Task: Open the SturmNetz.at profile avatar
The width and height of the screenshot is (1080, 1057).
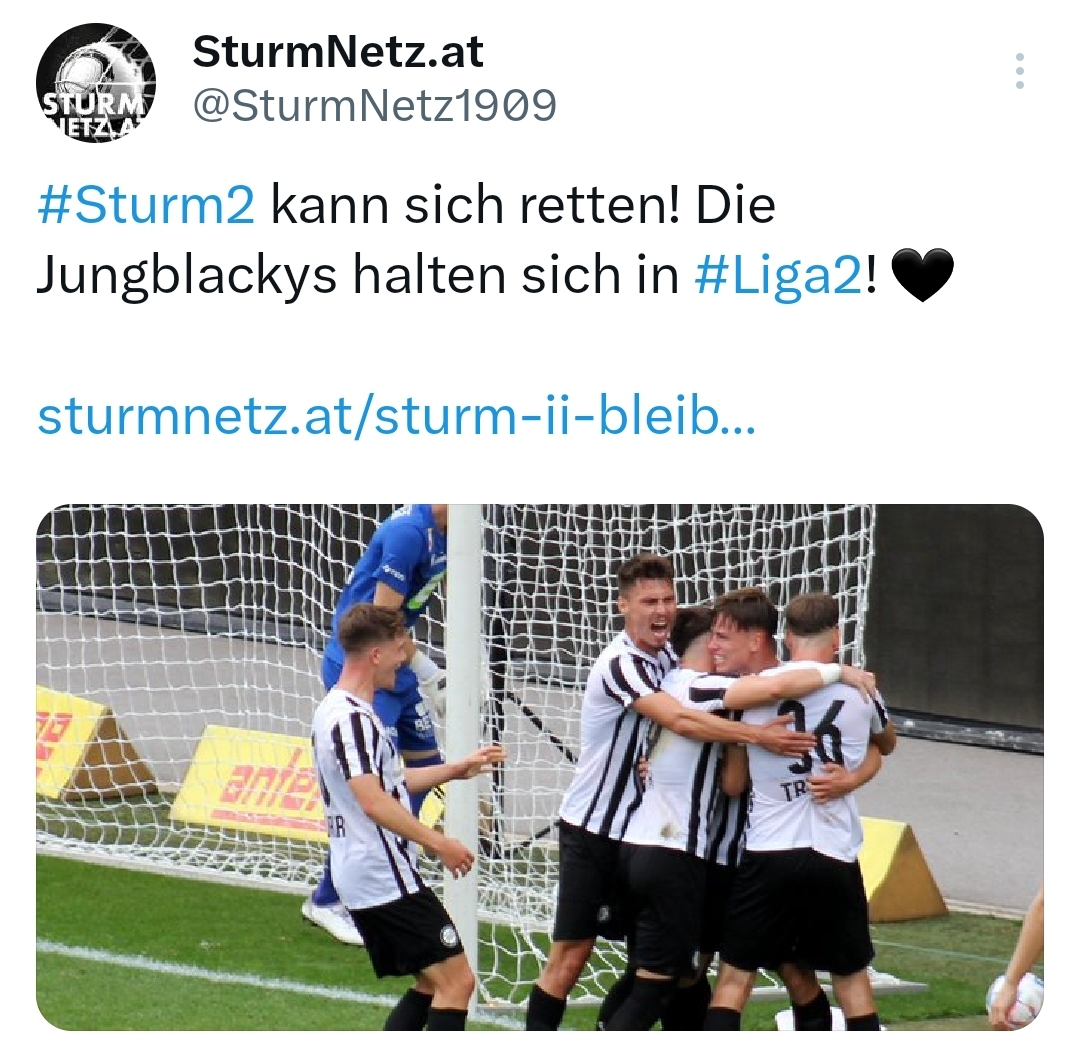Action: (x=96, y=83)
